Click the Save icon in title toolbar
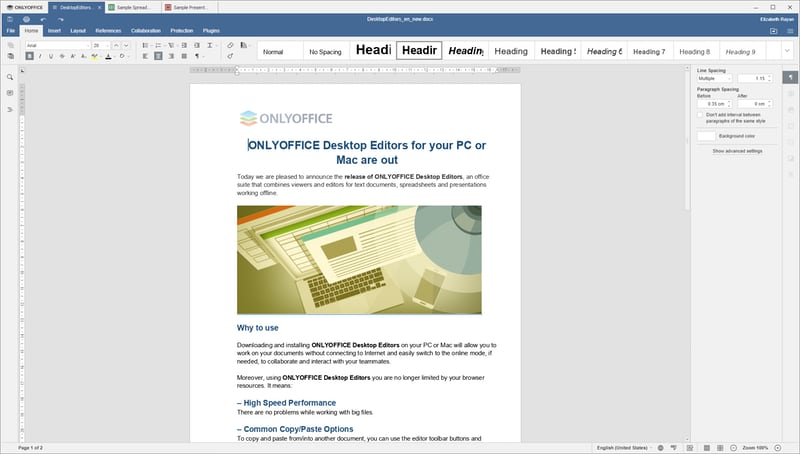Viewport: 800px width, 454px height. 10,19
